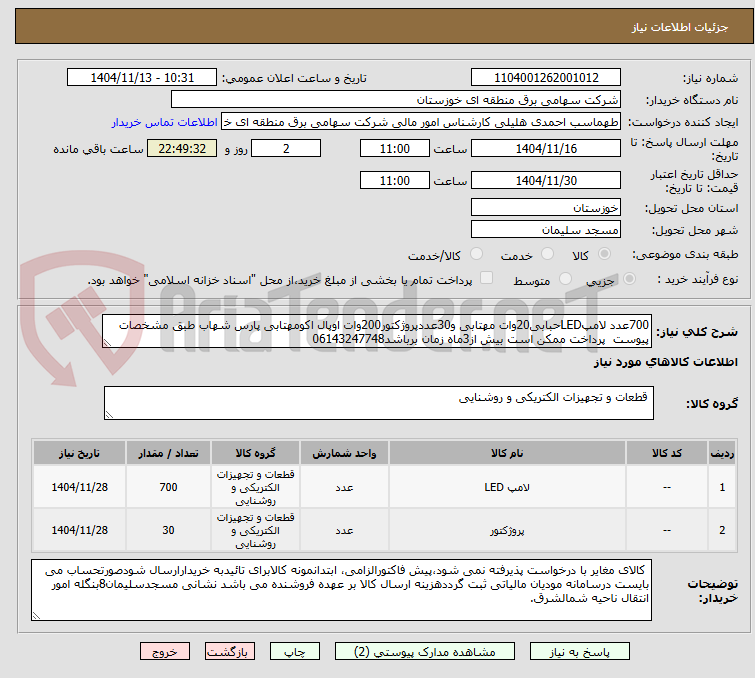755x678 pixels.
Task: Click the date cell in the پروژکتور row
Action: point(79,530)
